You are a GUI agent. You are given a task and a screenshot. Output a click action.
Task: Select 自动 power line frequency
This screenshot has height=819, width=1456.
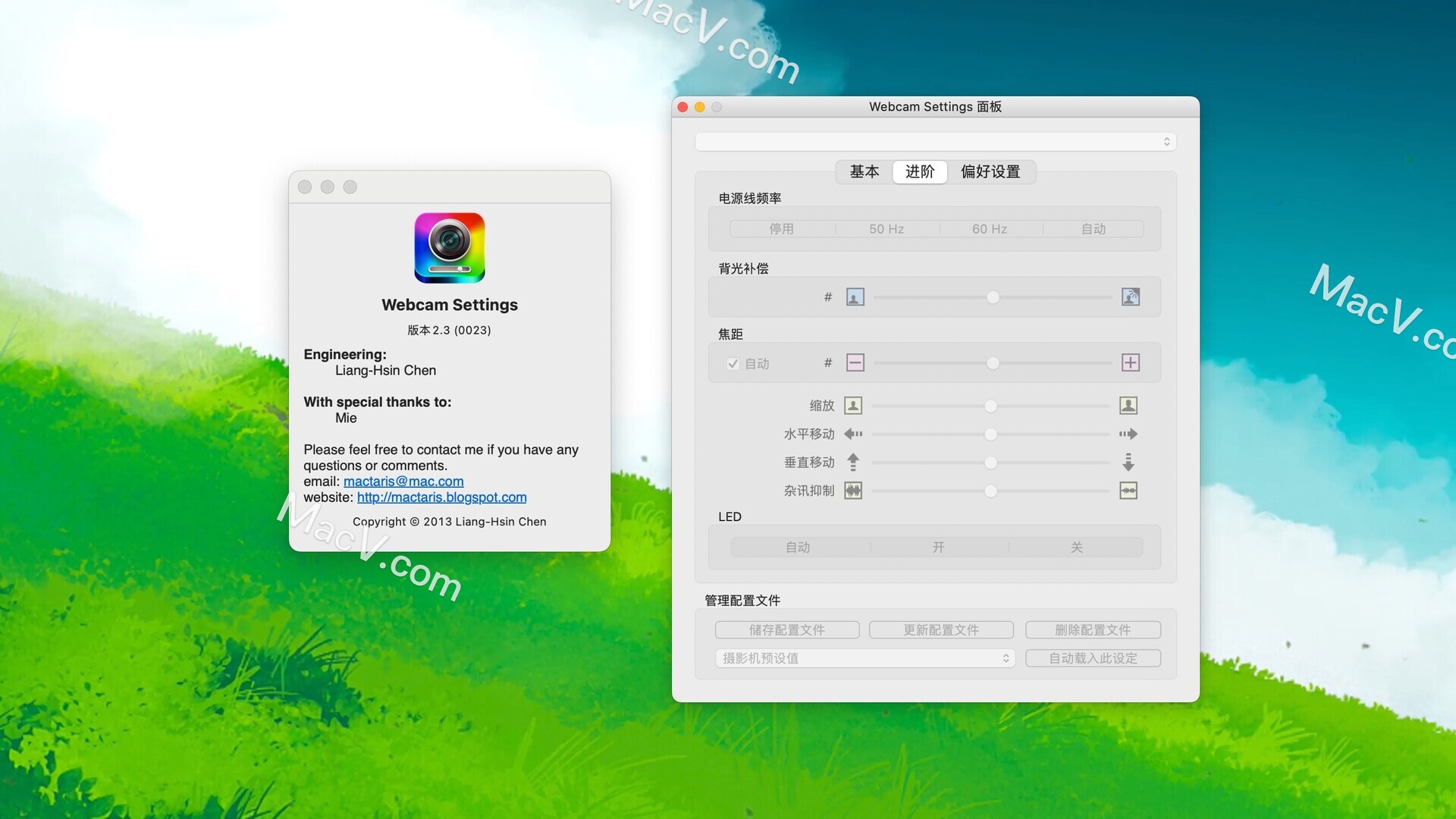1093,229
